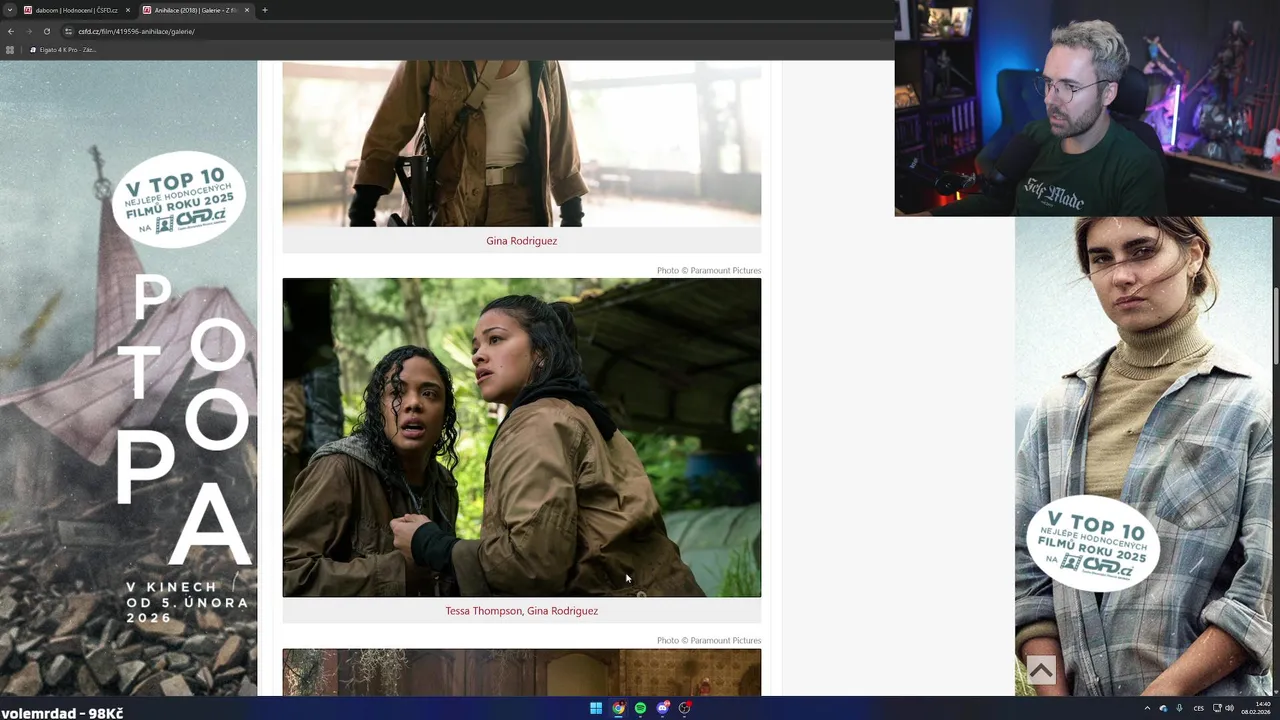The image size is (1280, 720).
Task: Open the photo of Tessa Thompson and Gina Rodriguez
Action: (x=521, y=438)
